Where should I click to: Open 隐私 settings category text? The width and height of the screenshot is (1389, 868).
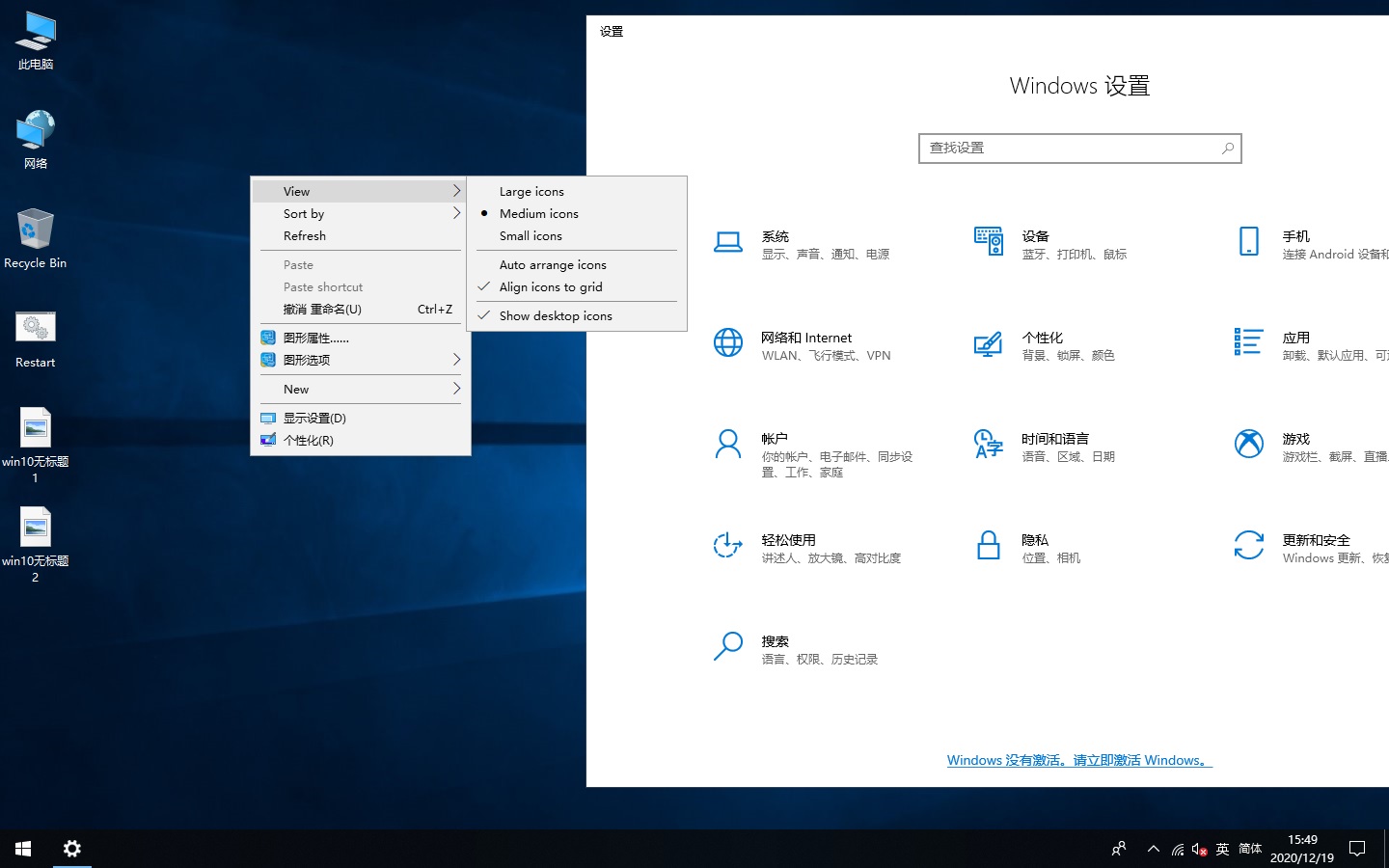point(1035,540)
